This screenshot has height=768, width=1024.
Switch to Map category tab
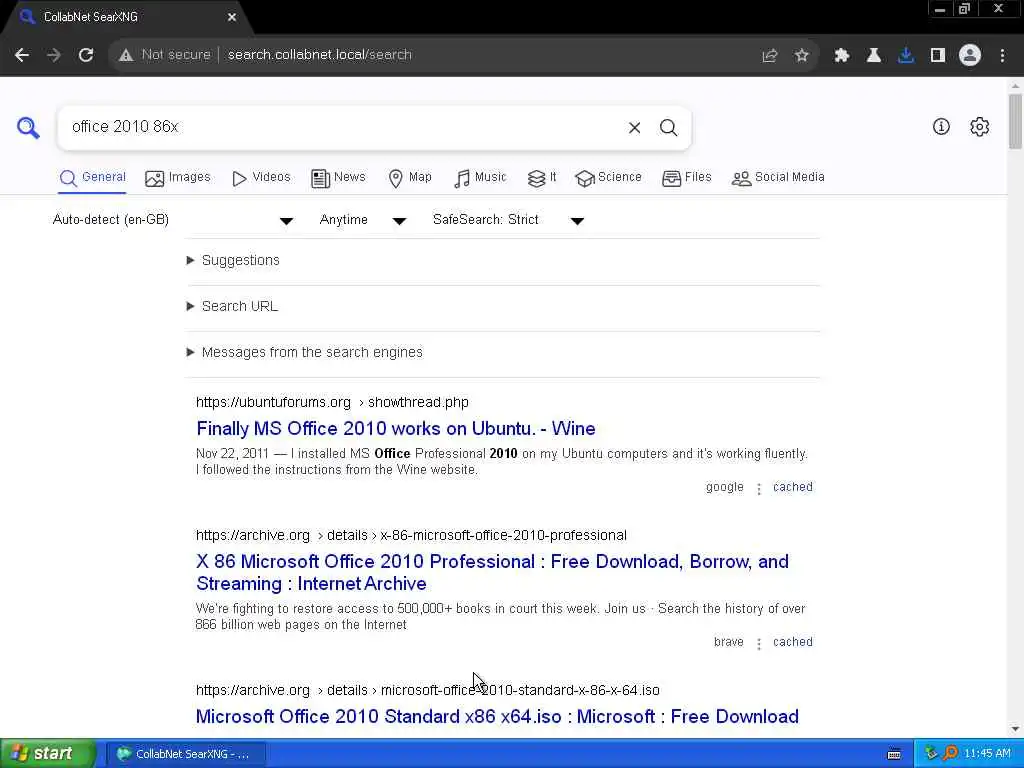point(410,178)
